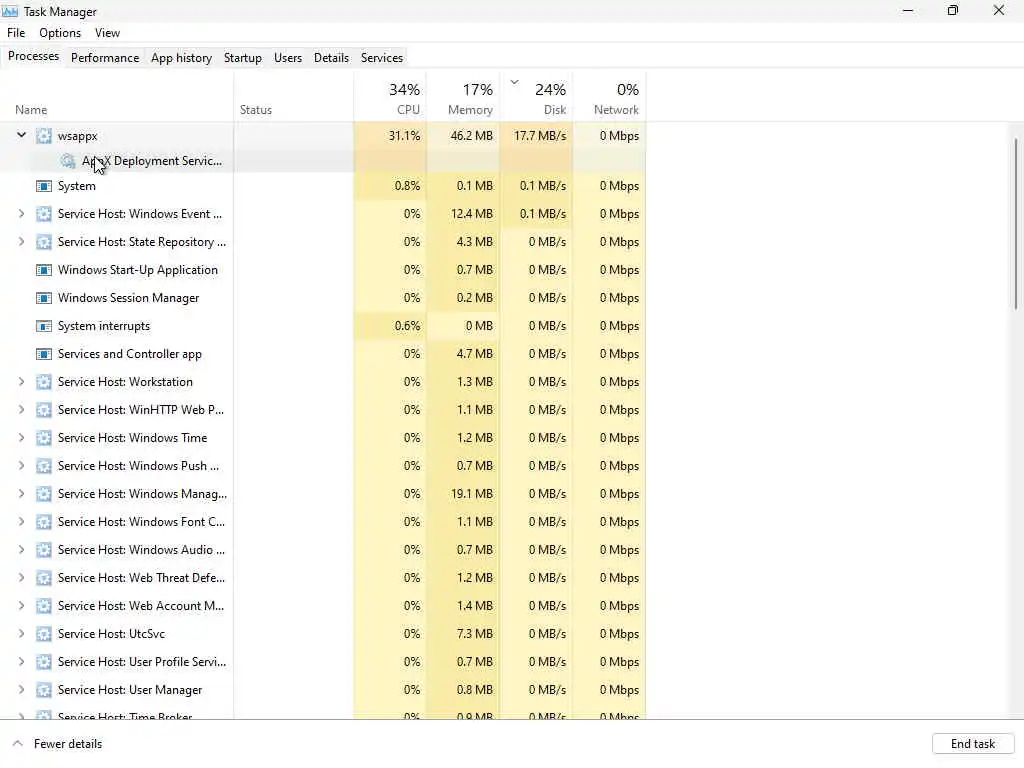
Task: Open the Options menu
Action: pos(60,33)
